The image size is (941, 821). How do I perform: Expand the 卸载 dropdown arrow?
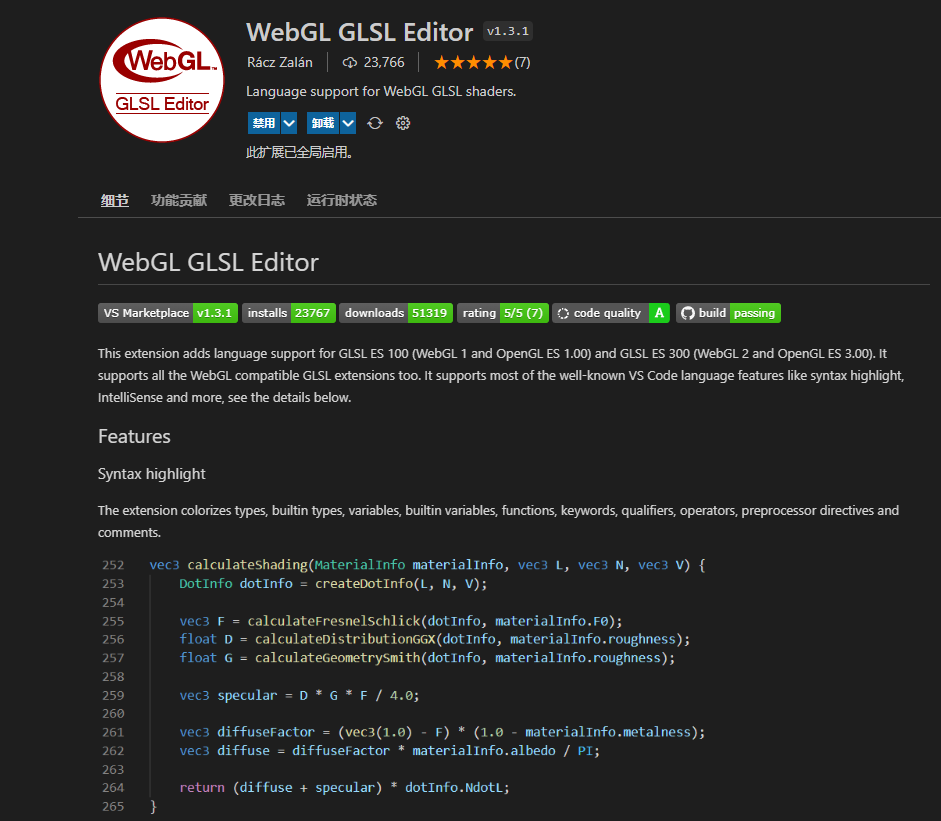[x=348, y=123]
